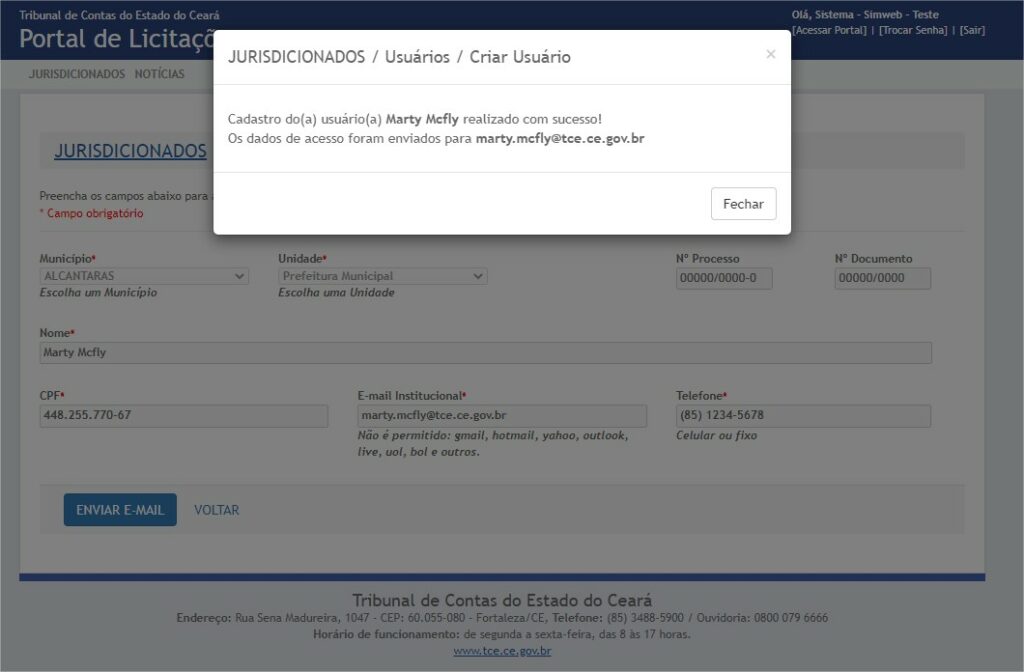Click the Fechar button in dialog
This screenshot has height=672, width=1024.
pyautogui.click(x=743, y=204)
